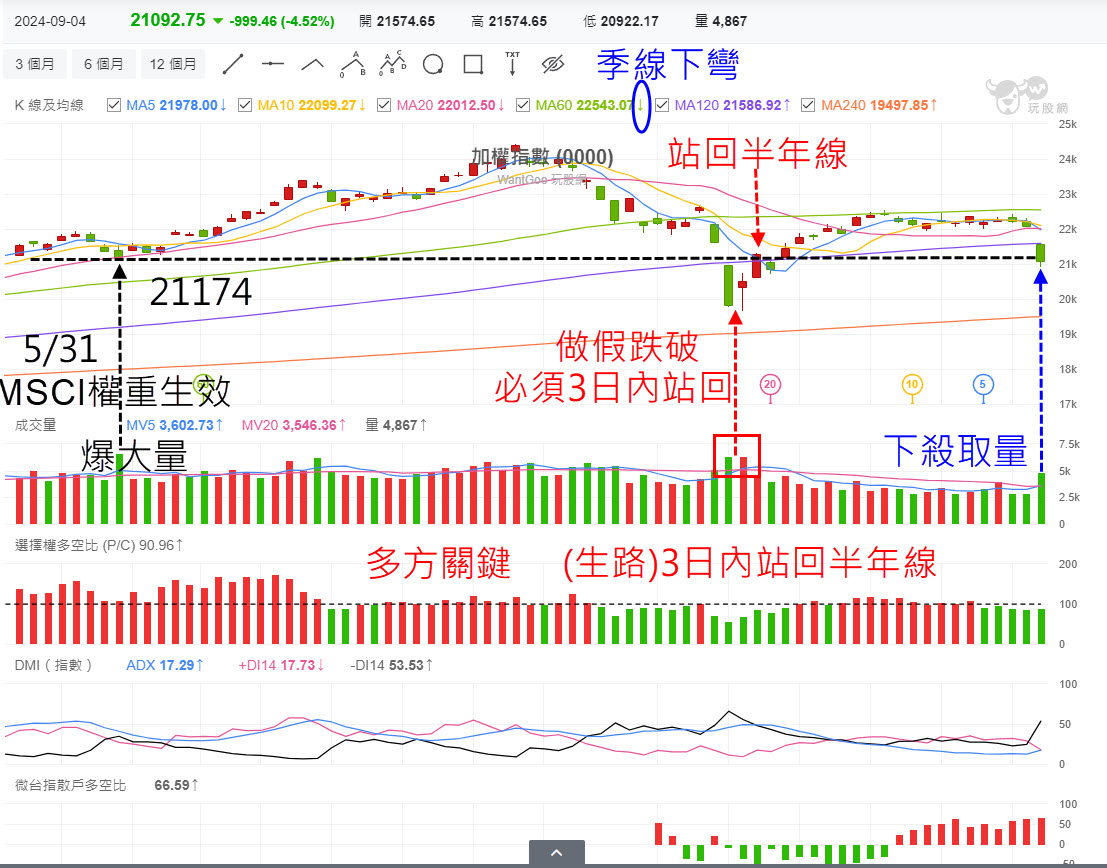This screenshot has height=868, width=1107.
Task: Select the horizontal line drawing tool
Action: 272,64
